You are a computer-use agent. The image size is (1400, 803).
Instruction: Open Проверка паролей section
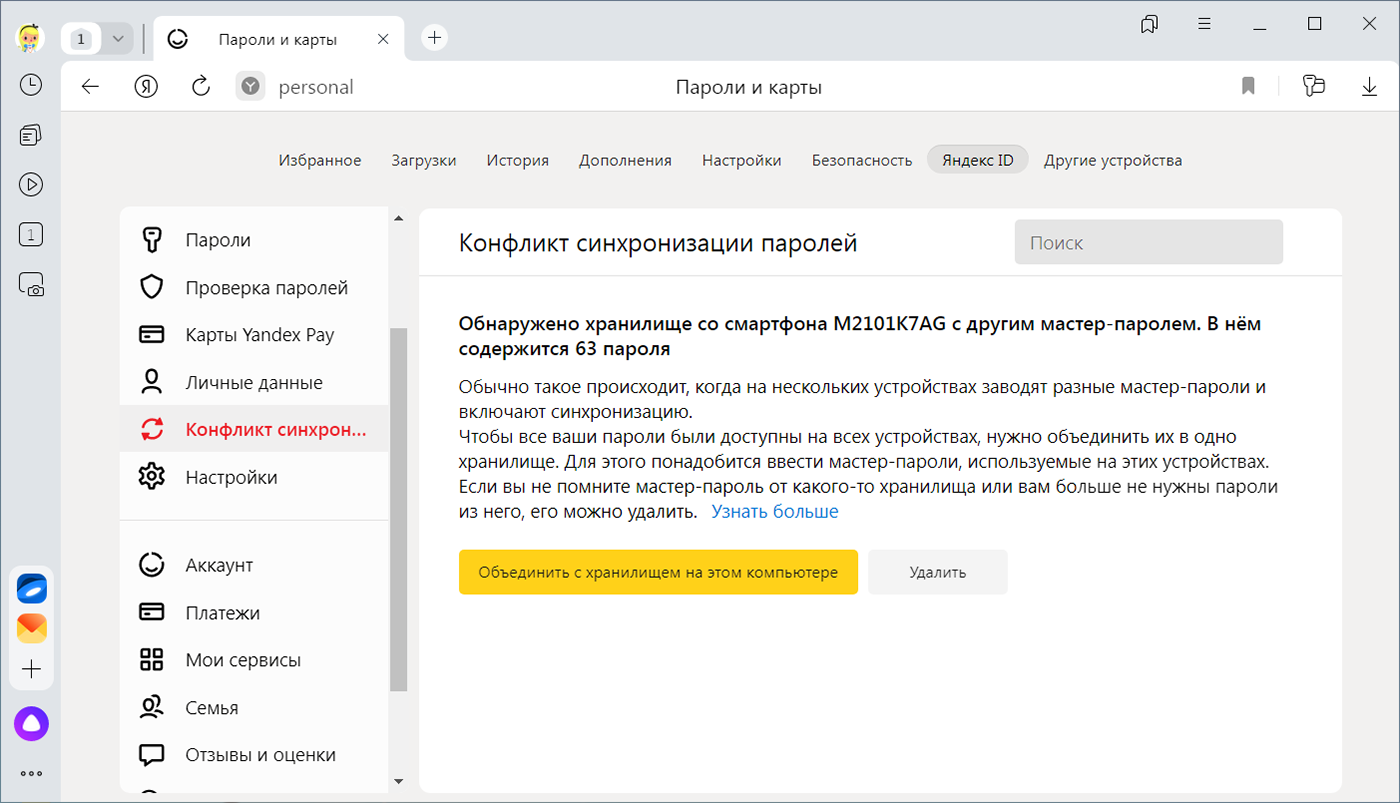pyautogui.click(x=254, y=288)
